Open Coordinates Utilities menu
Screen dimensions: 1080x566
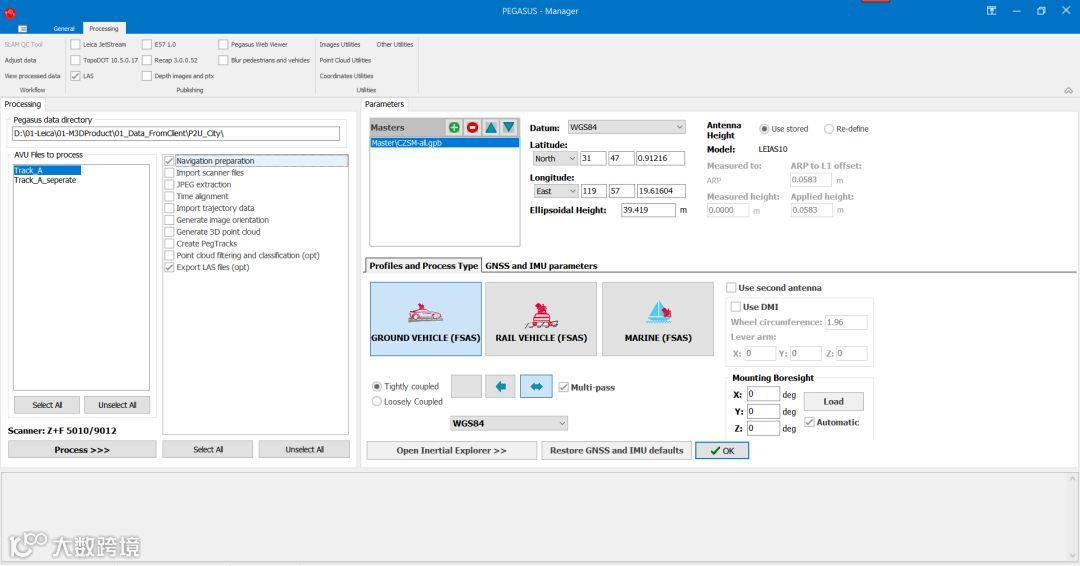(346, 76)
